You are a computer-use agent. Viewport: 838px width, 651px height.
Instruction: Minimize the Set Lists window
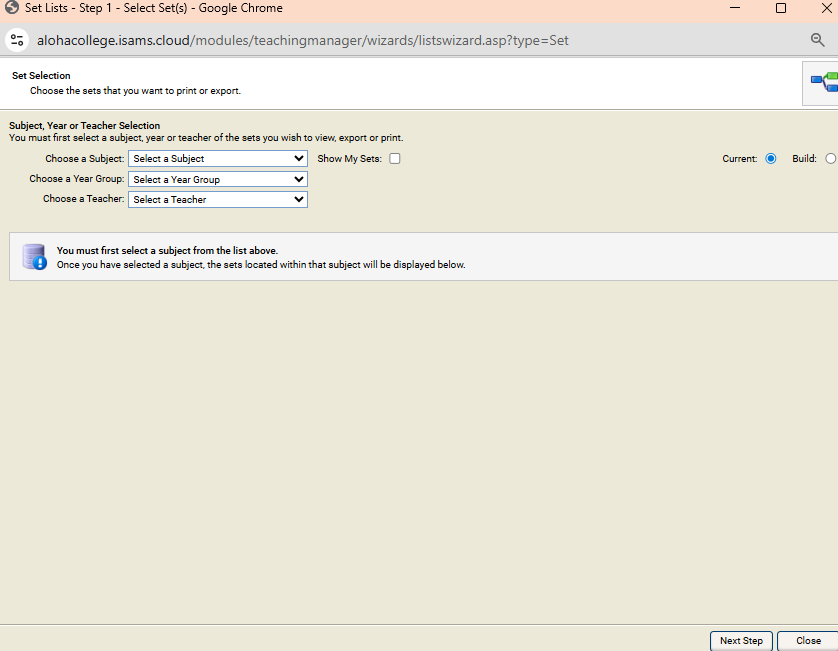point(735,8)
